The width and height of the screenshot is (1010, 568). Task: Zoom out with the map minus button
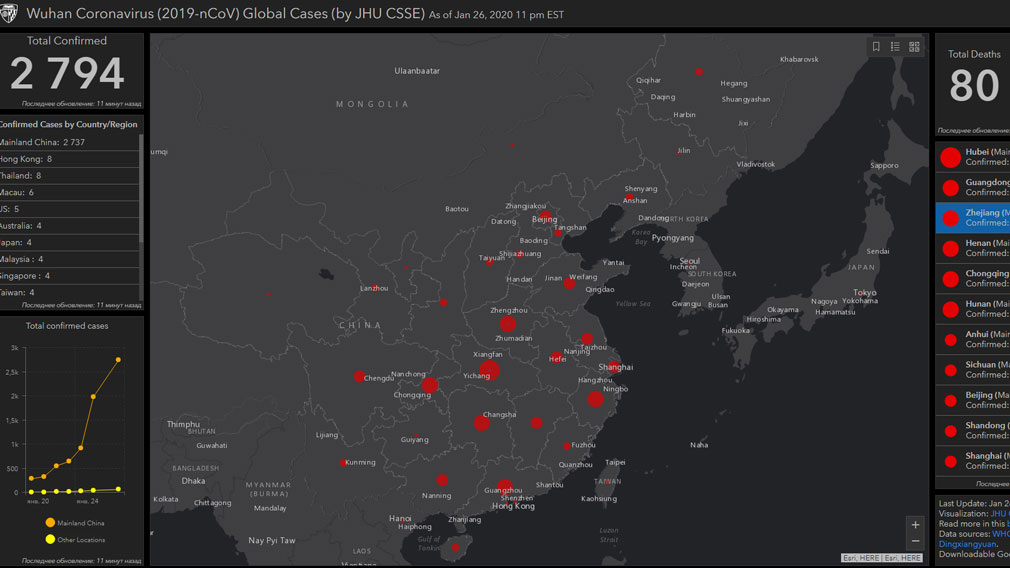(x=915, y=541)
